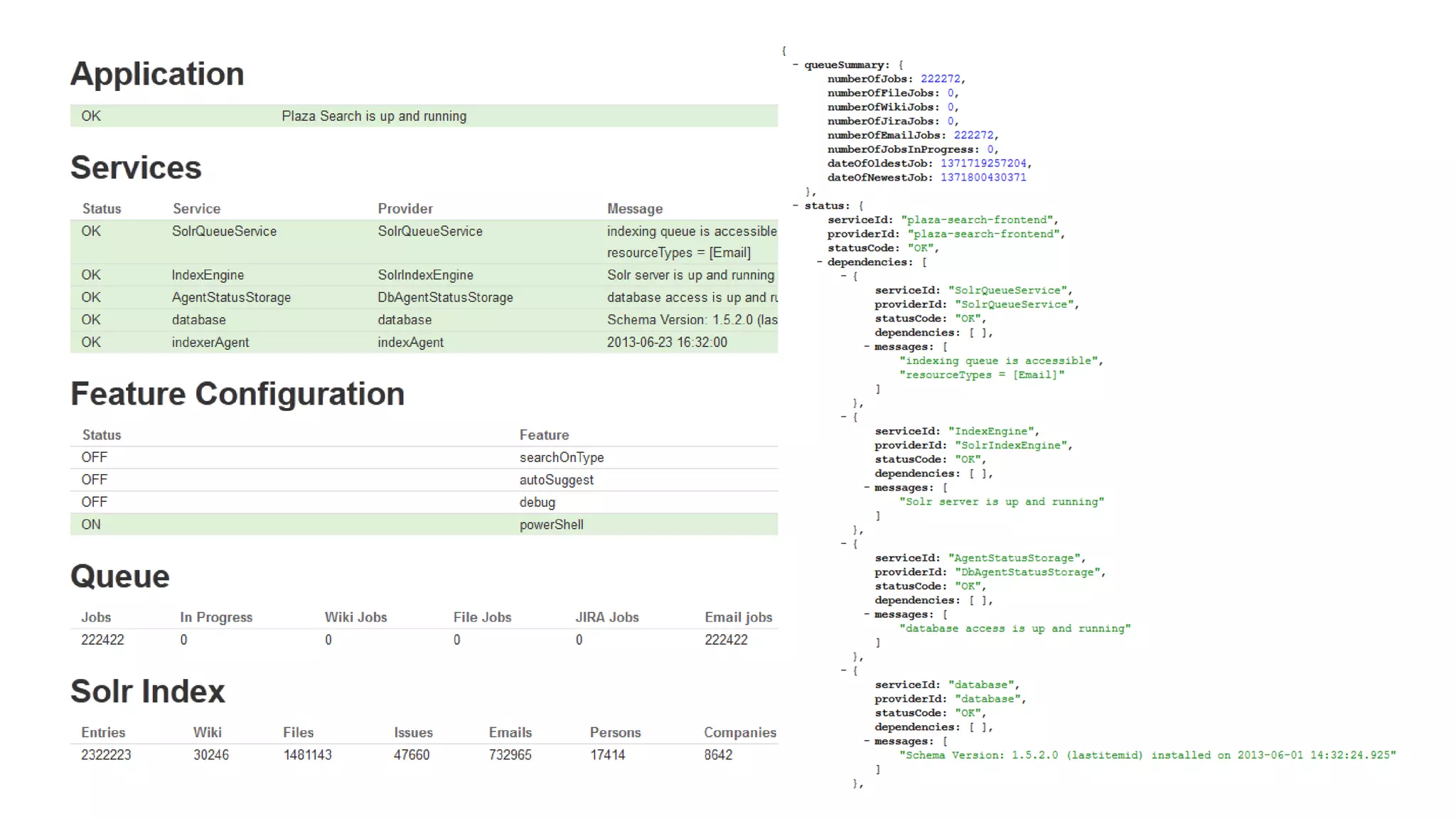Viewport: 1456px width, 819px height.
Task: Click the Provider column header in Services
Action: pos(405,209)
